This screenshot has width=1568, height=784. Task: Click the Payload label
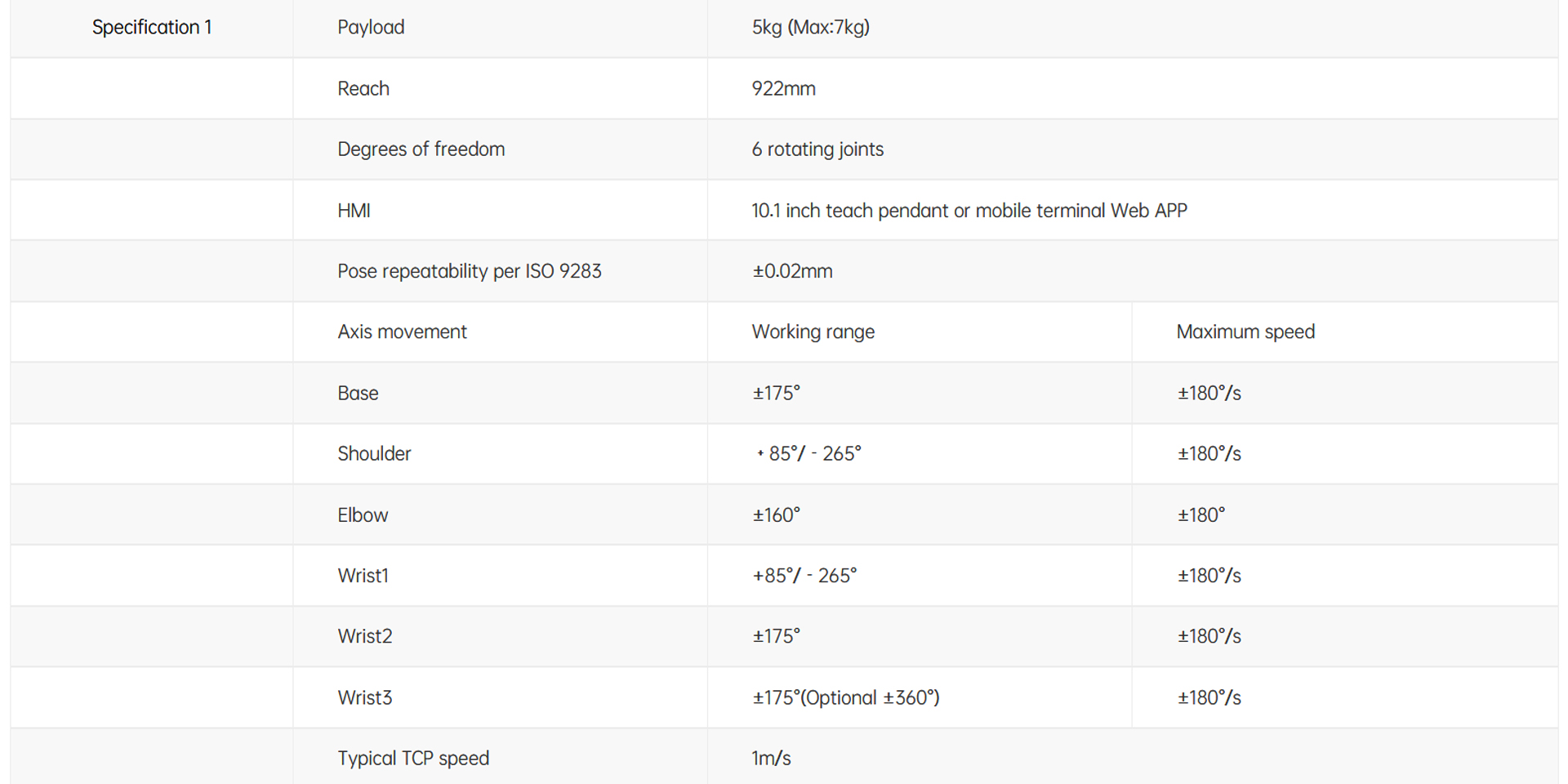tap(371, 28)
